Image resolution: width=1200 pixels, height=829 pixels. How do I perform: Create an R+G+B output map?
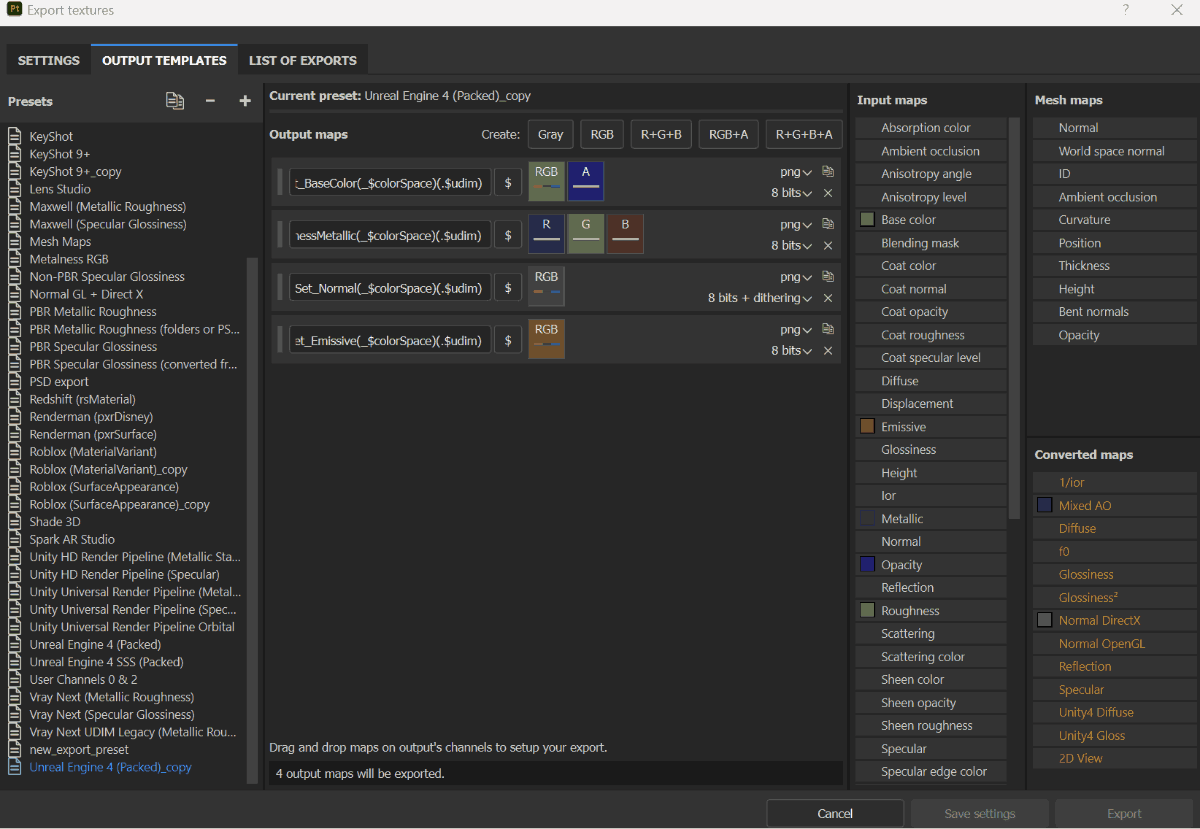(x=661, y=134)
